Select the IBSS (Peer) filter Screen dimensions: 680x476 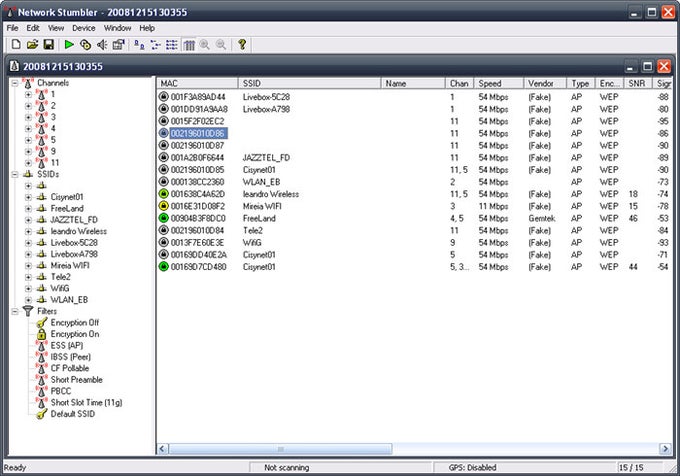coord(71,357)
